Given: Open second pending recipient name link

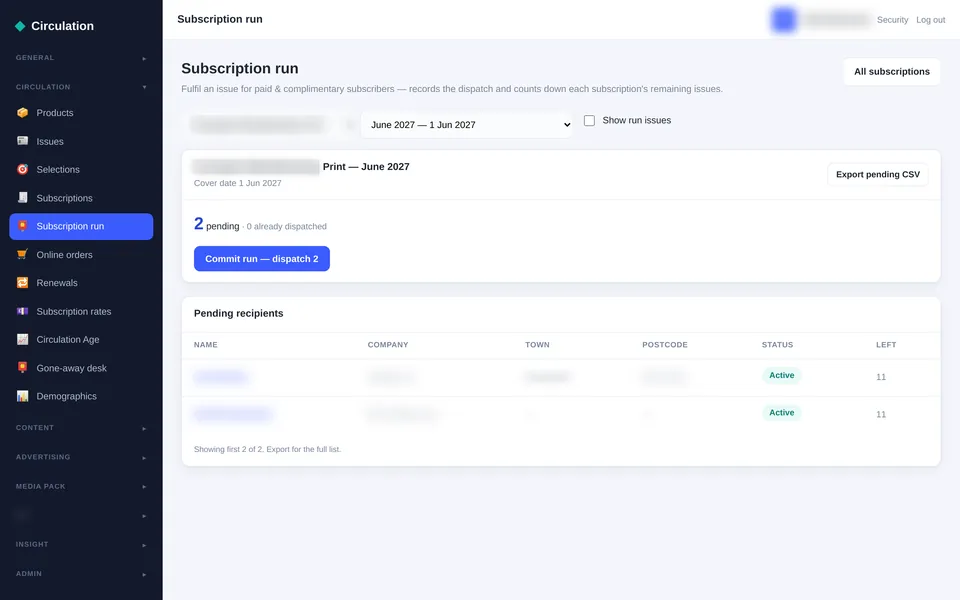Looking at the screenshot, I should click(x=233, y=414).
